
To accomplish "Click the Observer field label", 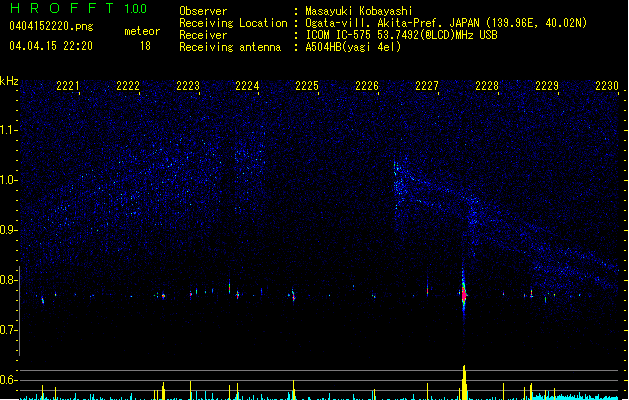I will tap(203, 11).
